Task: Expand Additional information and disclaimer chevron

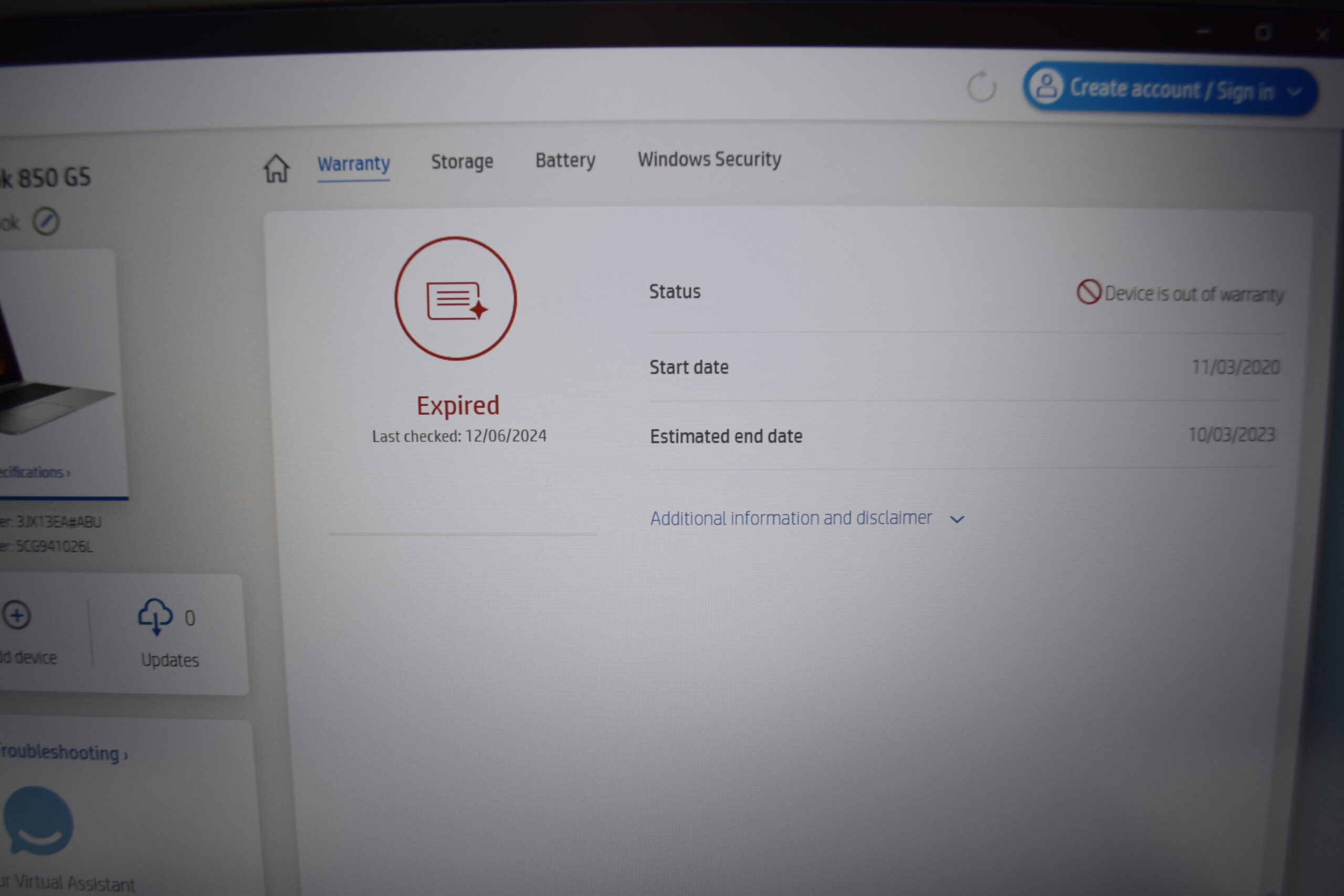Action: pos(957,519)
